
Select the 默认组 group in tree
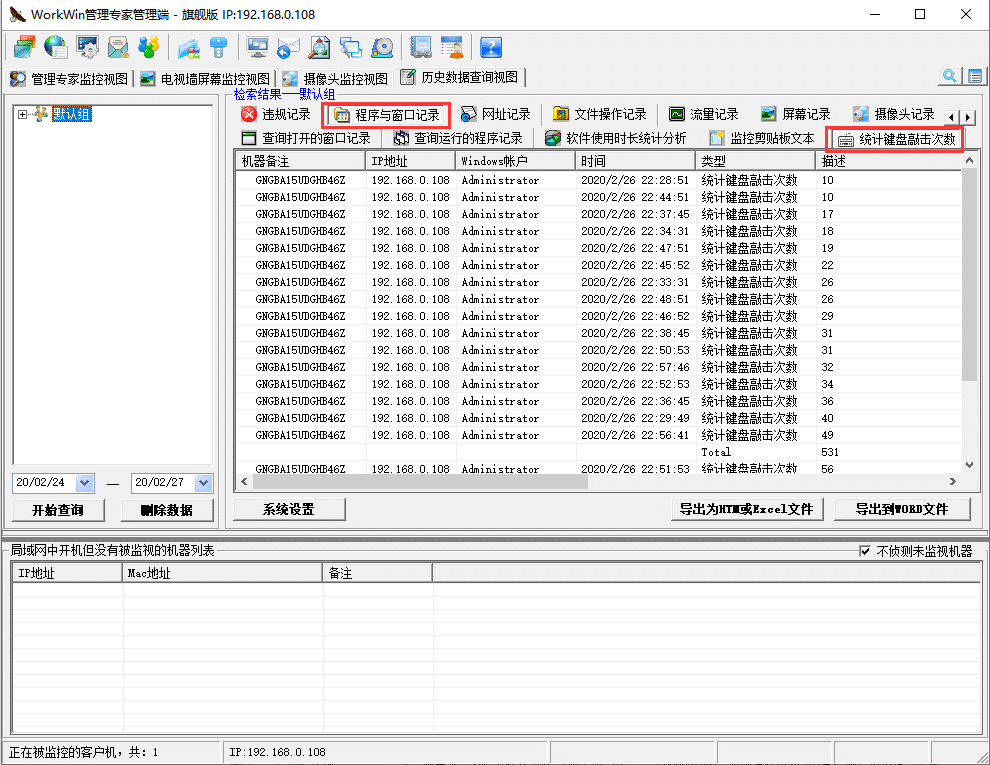click(x=71, y=114)
